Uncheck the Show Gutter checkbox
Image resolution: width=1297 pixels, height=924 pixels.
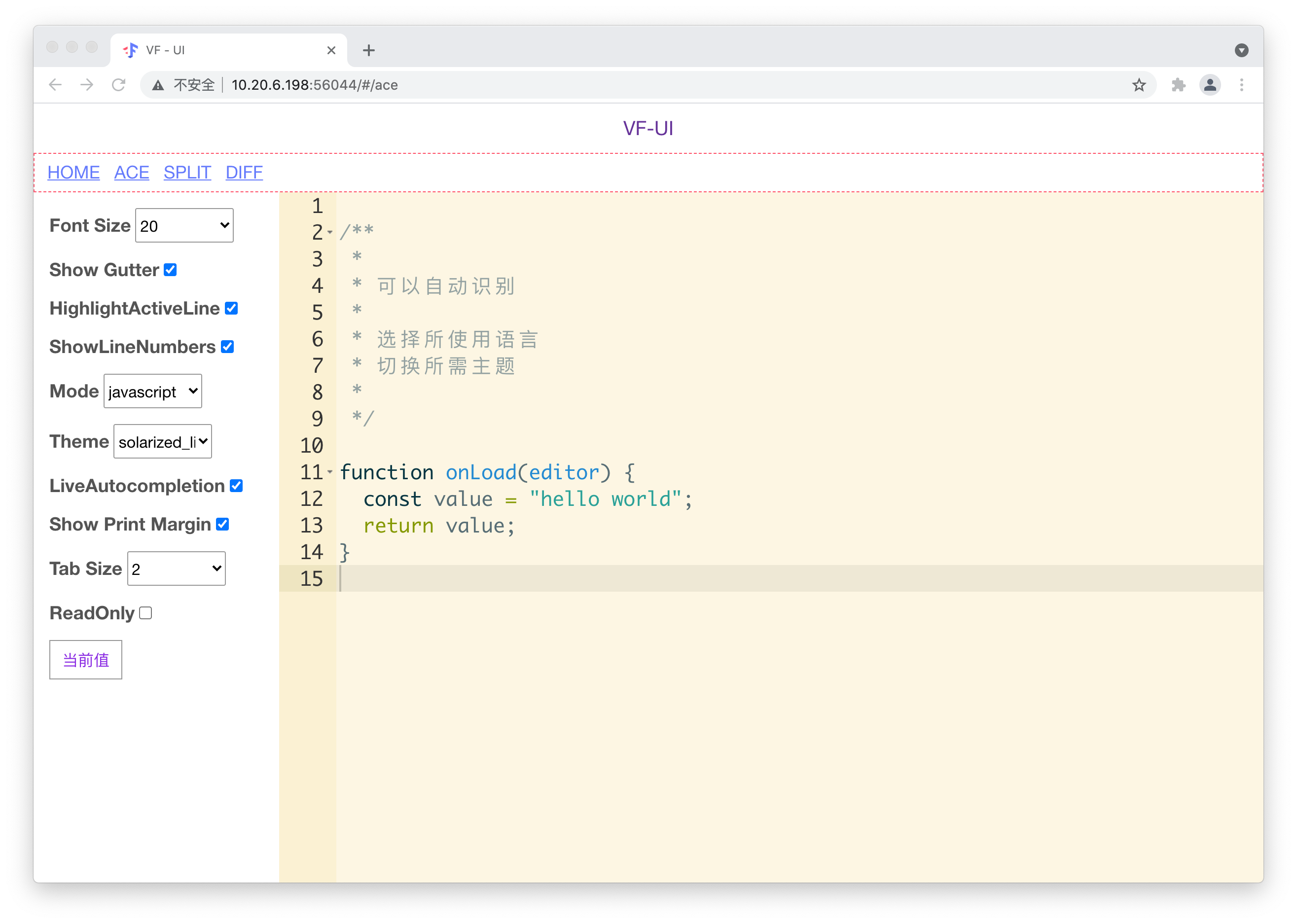pos(170,270)
